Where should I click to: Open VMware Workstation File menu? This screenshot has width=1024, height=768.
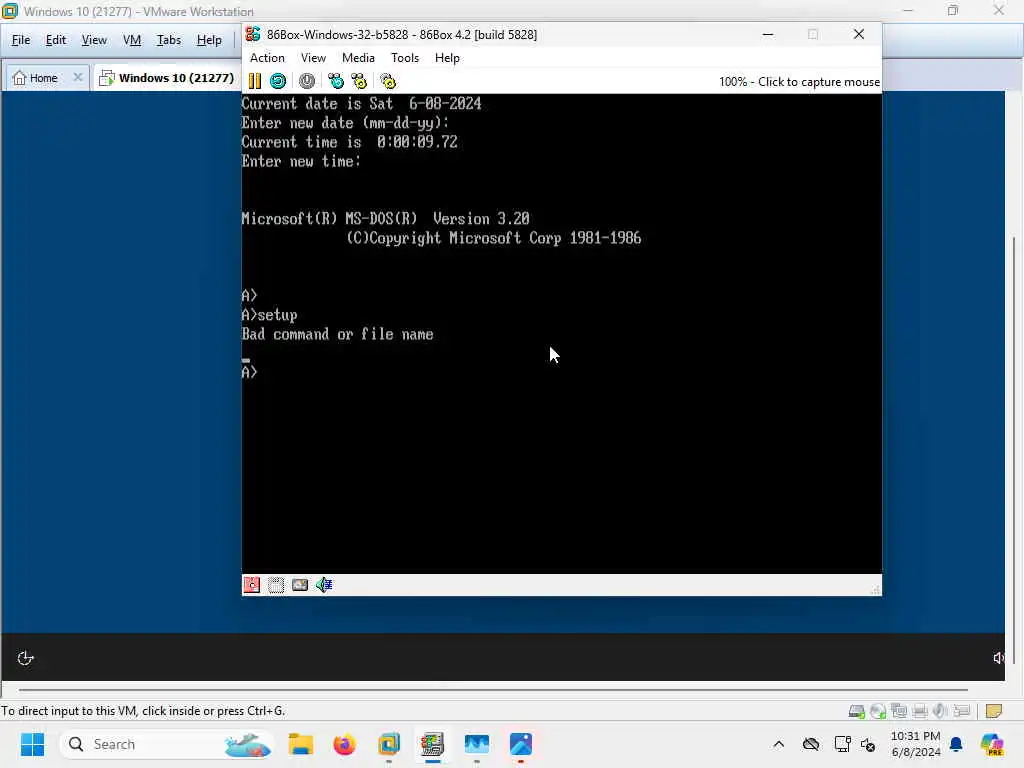[x=21, y=40]
